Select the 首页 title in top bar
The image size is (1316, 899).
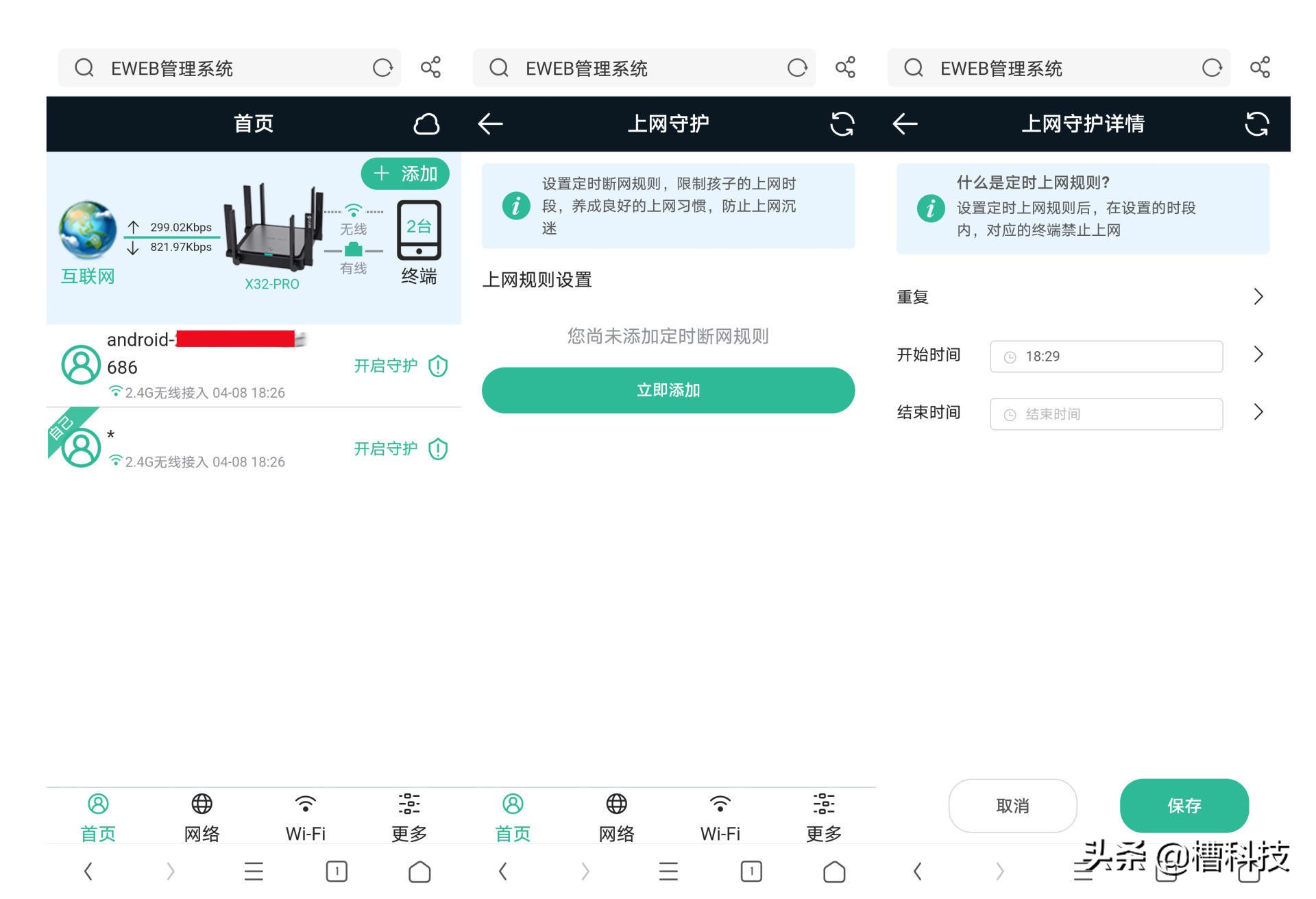(x=254, y=123)
